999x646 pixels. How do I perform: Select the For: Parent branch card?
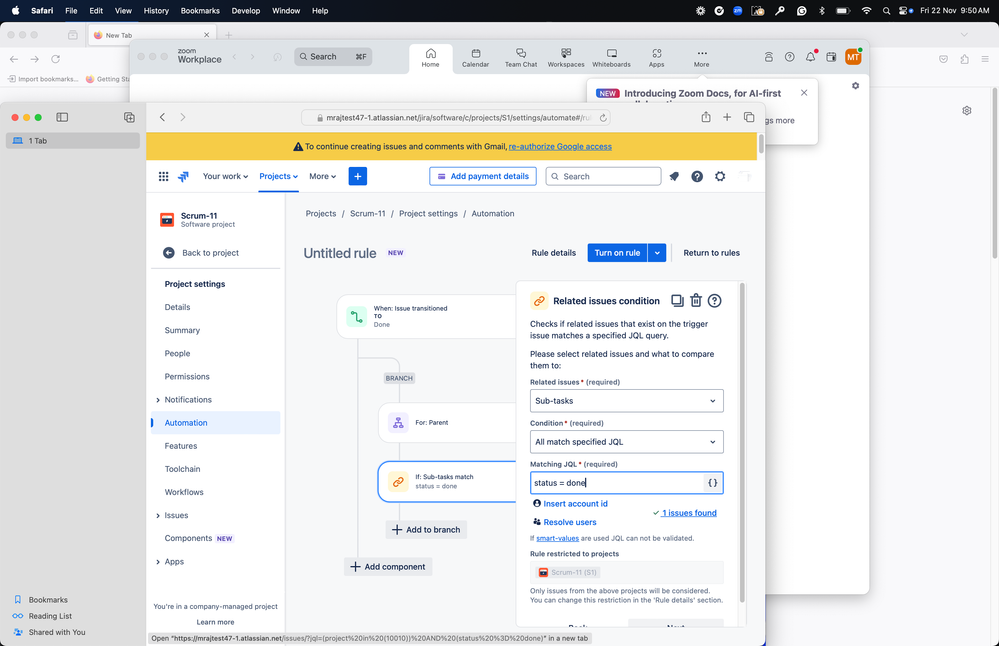447,422
